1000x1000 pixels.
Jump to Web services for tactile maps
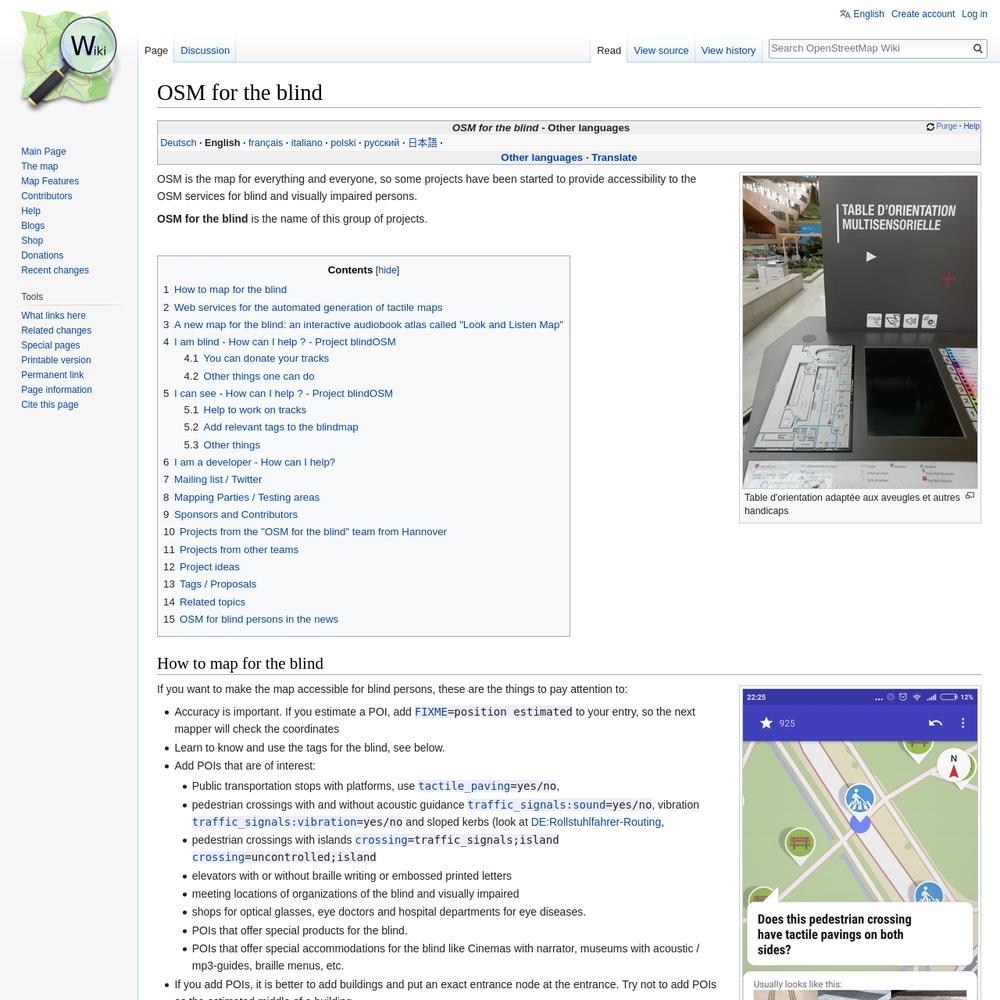[308, 307]
